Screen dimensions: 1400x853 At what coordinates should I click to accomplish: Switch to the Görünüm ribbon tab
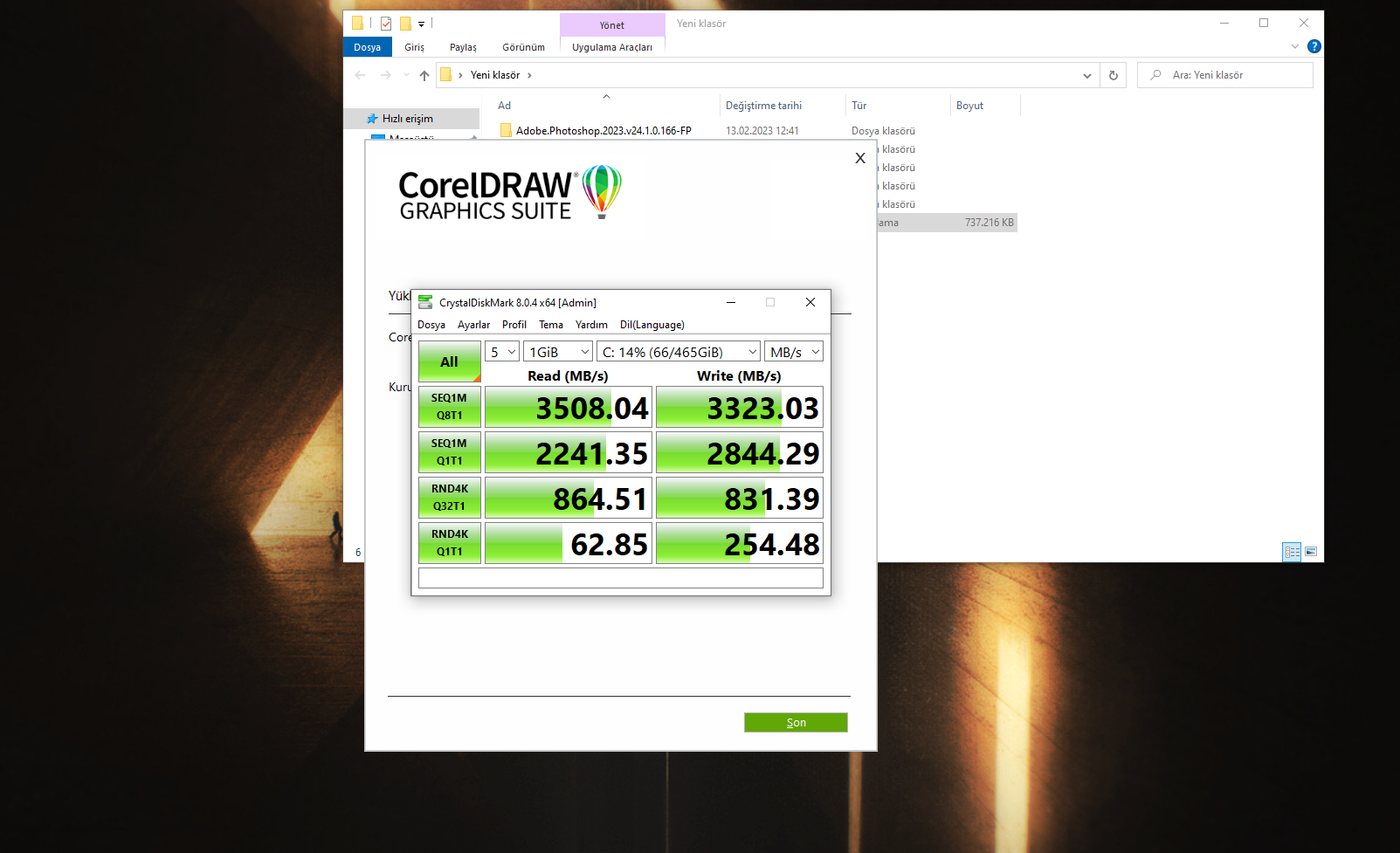tap(523, 47)
